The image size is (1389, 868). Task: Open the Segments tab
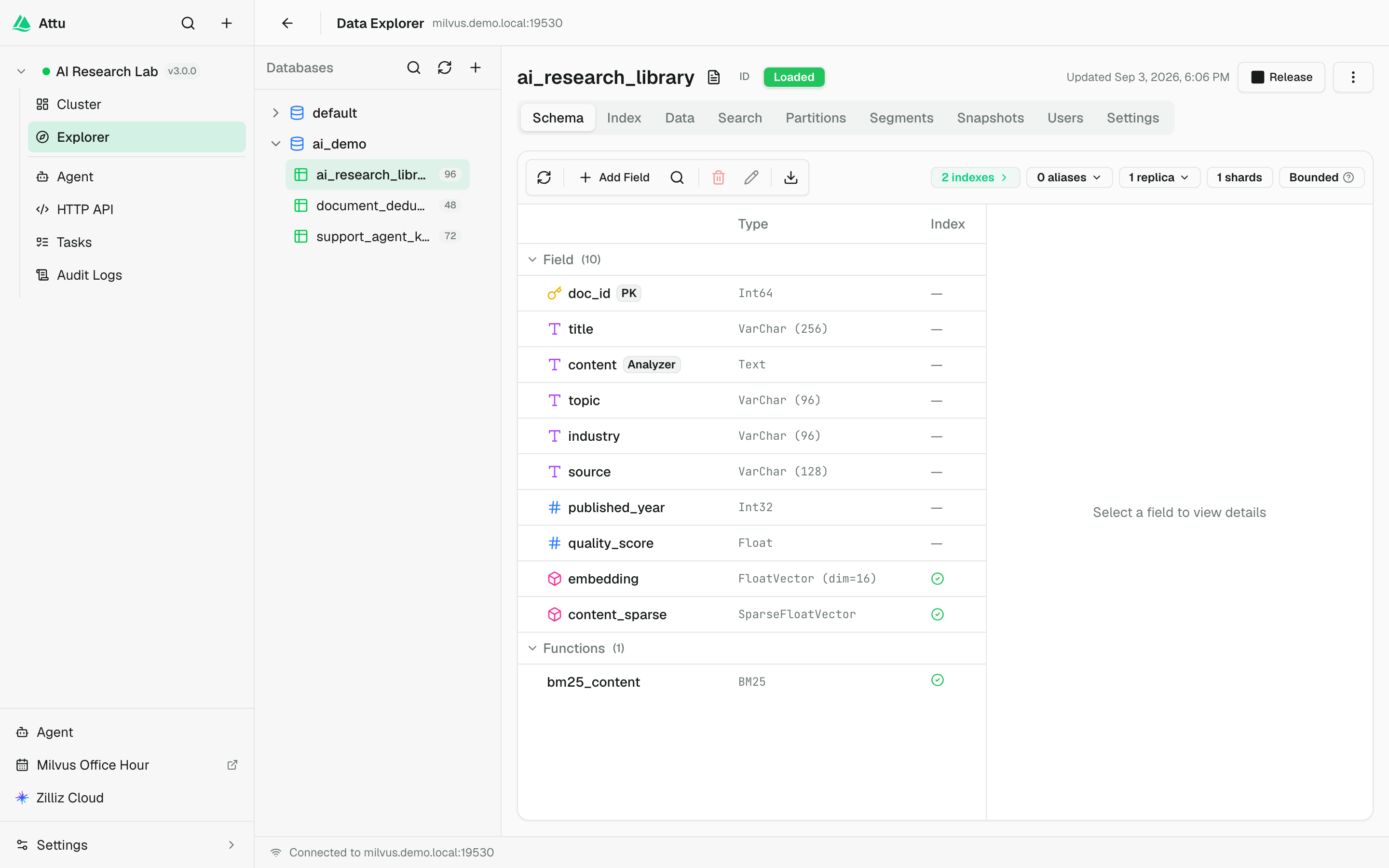901,118
